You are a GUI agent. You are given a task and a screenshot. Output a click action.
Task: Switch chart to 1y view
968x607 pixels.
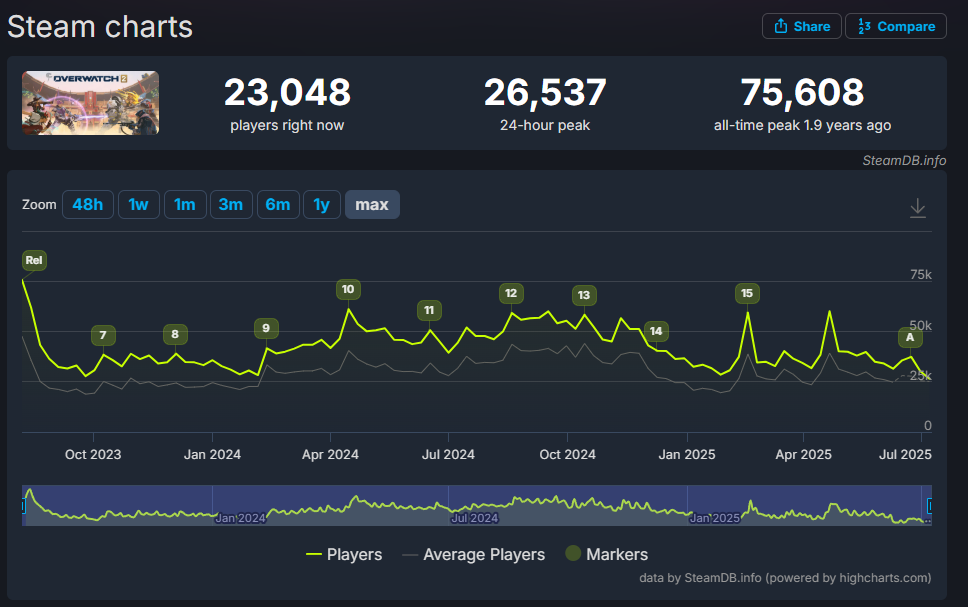[321, 205]
